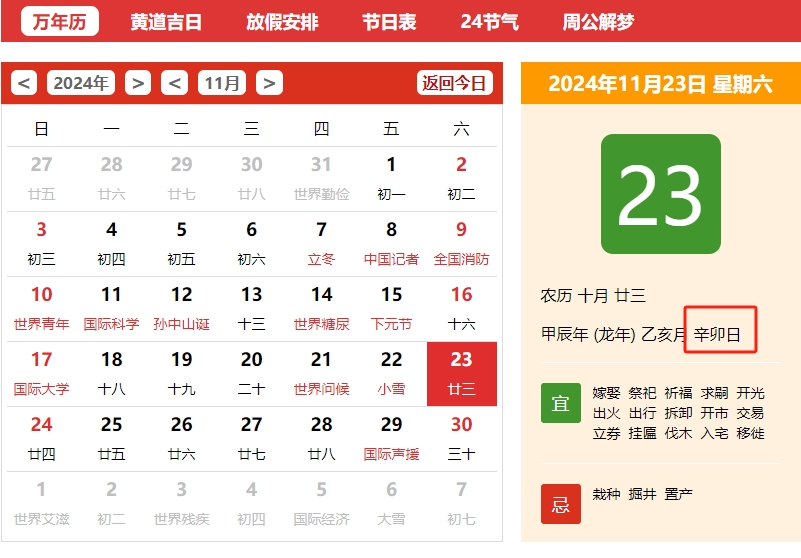Go to next year arrow

point(138,83)
